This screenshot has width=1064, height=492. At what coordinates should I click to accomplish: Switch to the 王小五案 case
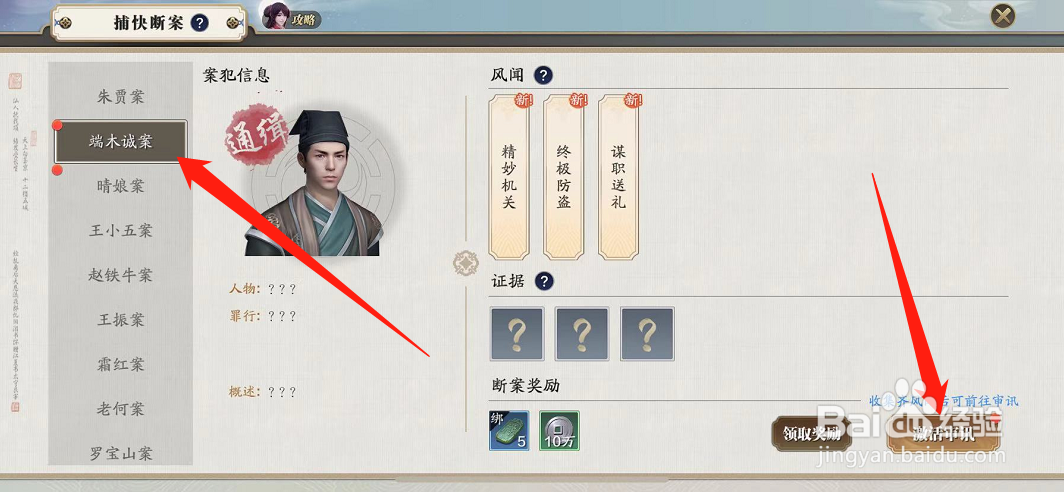[x=121, y=231]
